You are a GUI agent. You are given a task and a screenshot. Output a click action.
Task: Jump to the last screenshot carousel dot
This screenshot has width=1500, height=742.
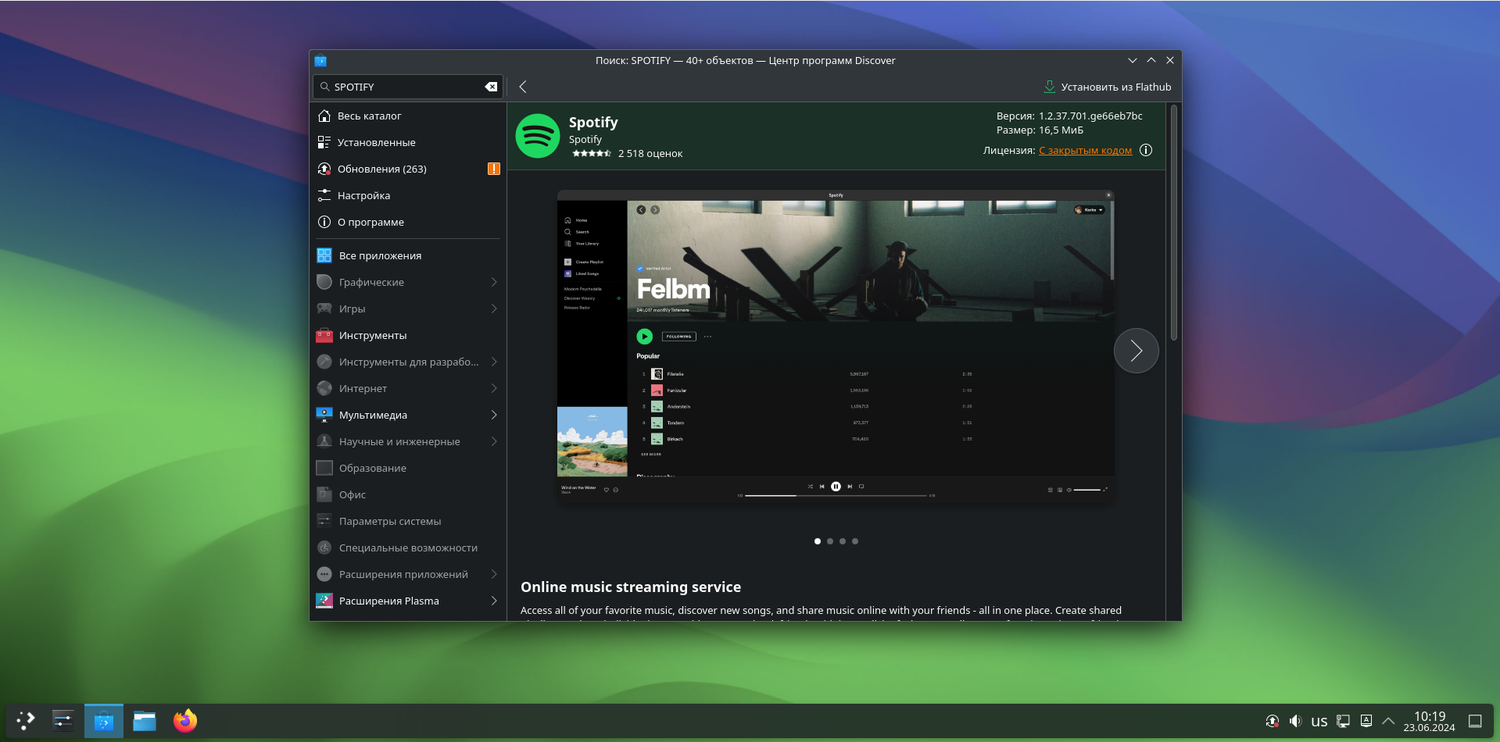(855, 541)
